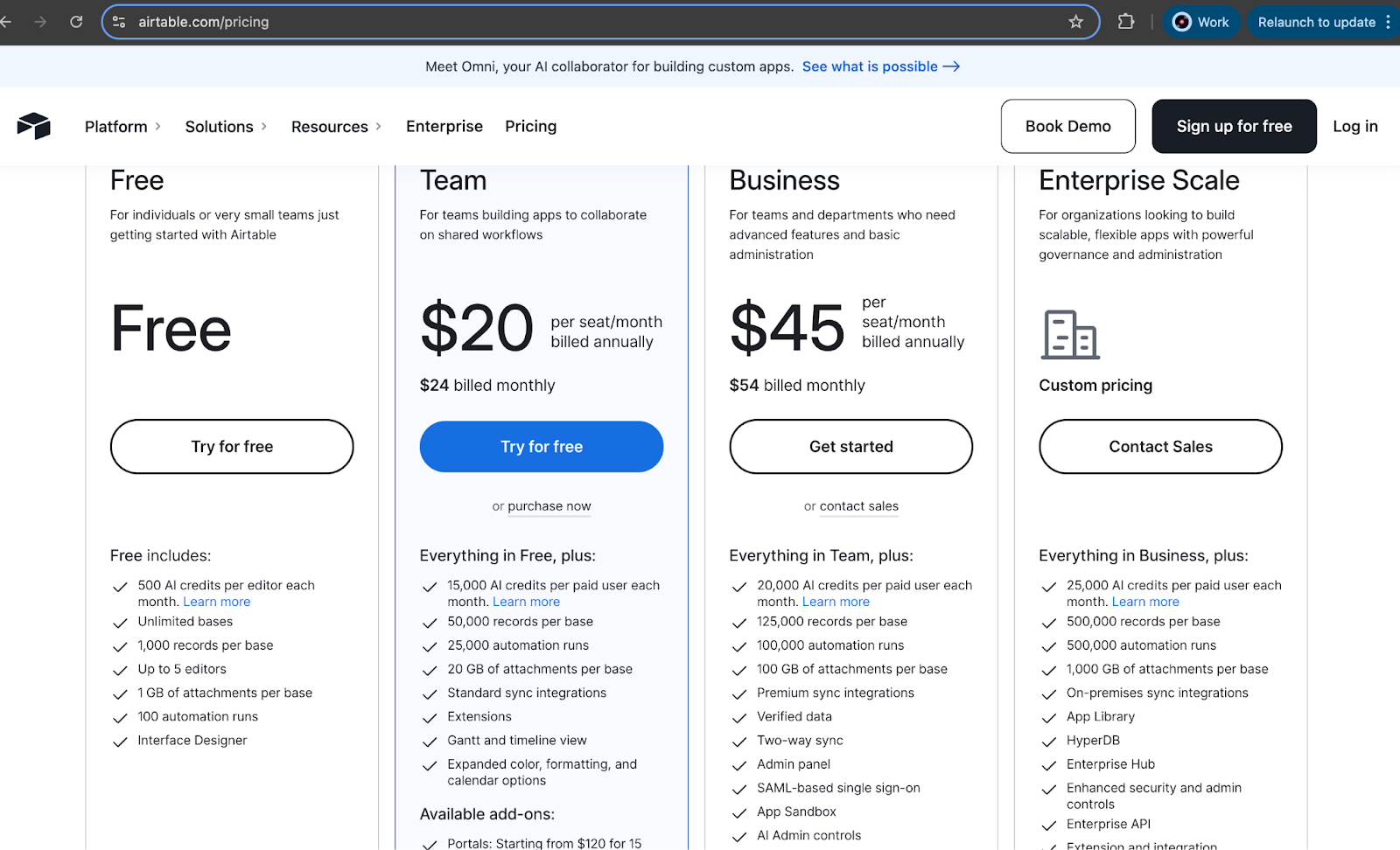Open Learn more for 500 AI credits
The height and width of the screenshot is (850, 1400).
pos(217,602)
